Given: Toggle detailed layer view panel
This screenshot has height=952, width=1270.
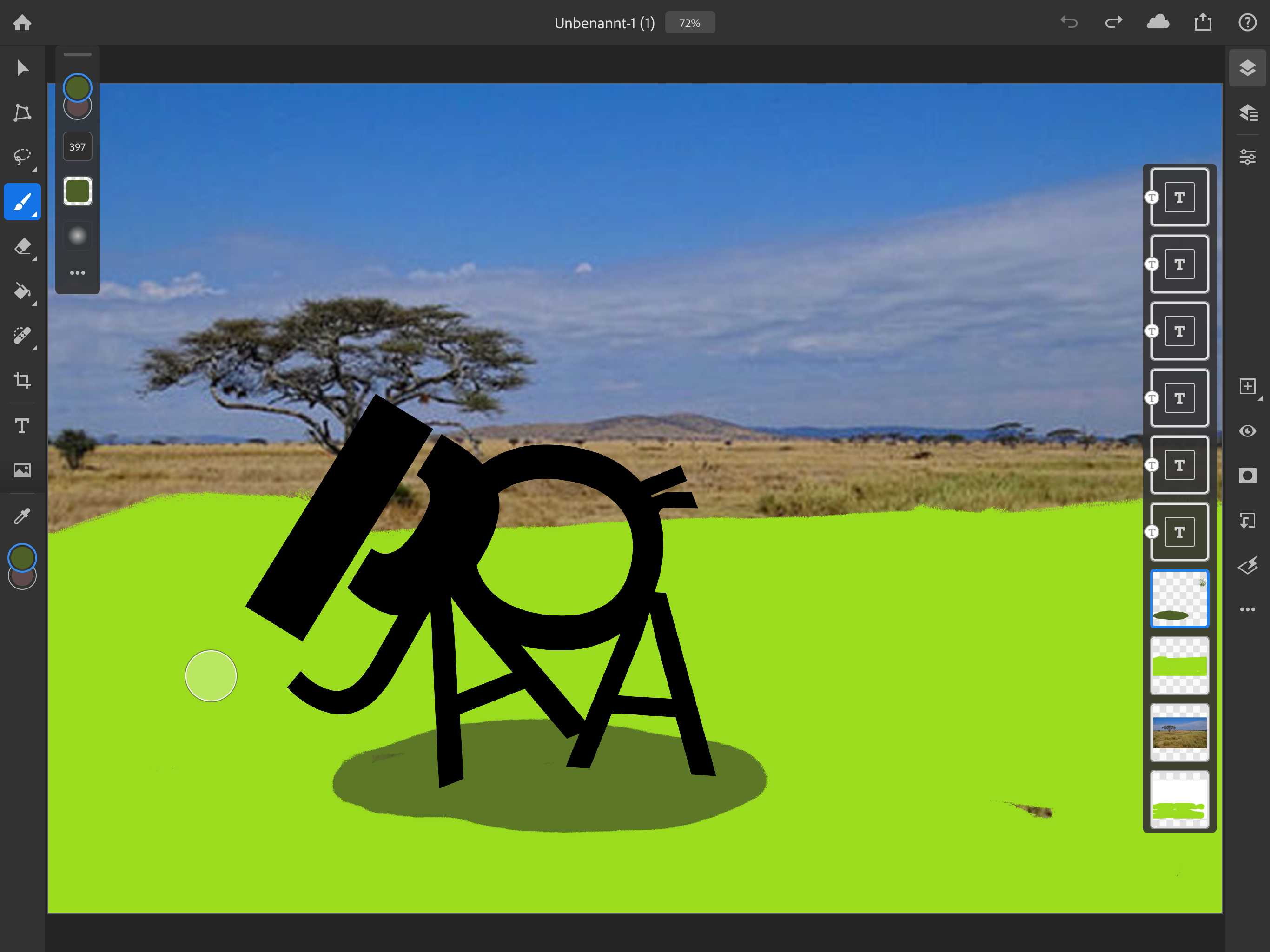Looking at the screenshot, I should click(x=1247, y=112).
